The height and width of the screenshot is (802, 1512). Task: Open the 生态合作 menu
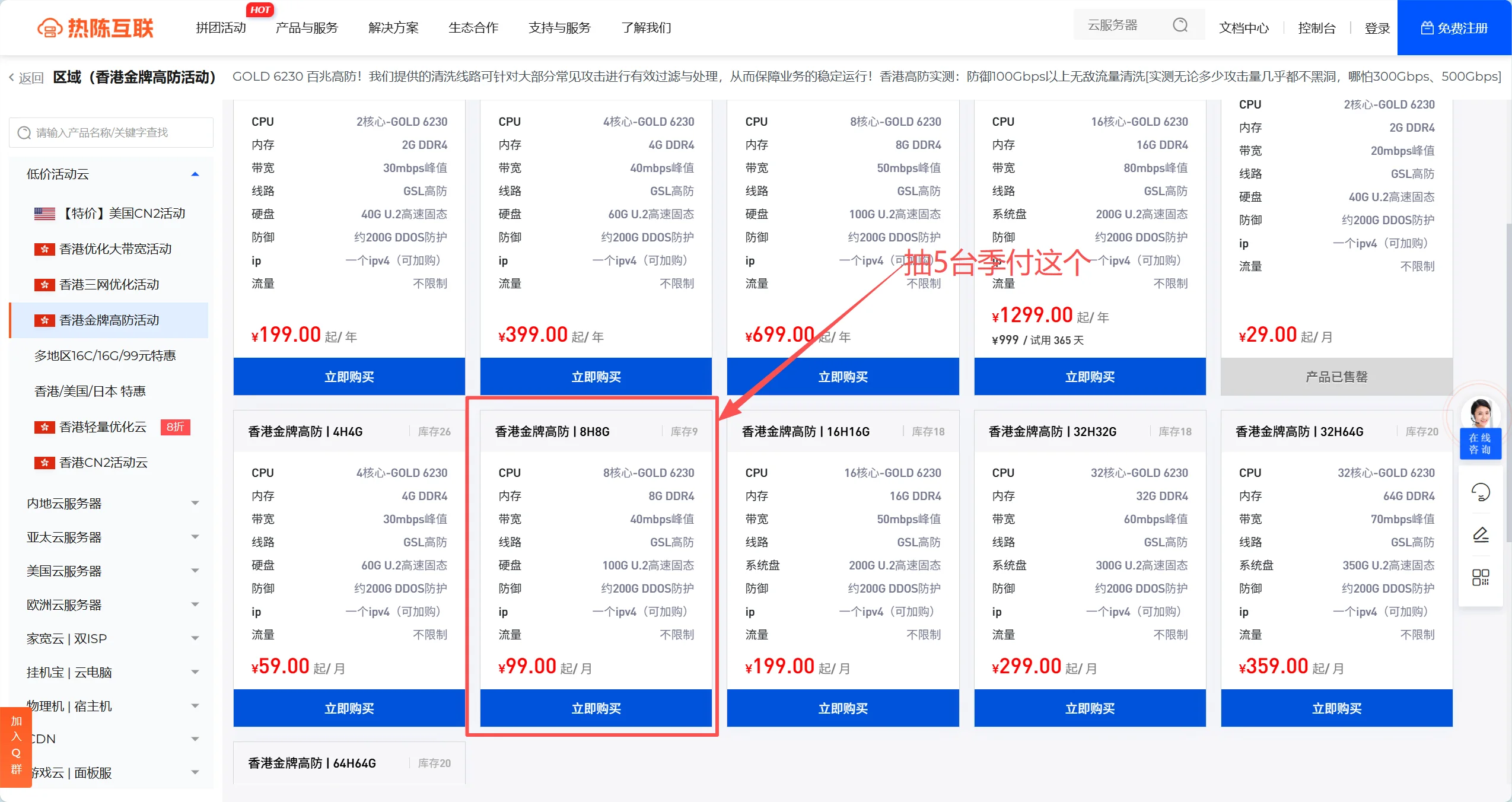point(473,28)
